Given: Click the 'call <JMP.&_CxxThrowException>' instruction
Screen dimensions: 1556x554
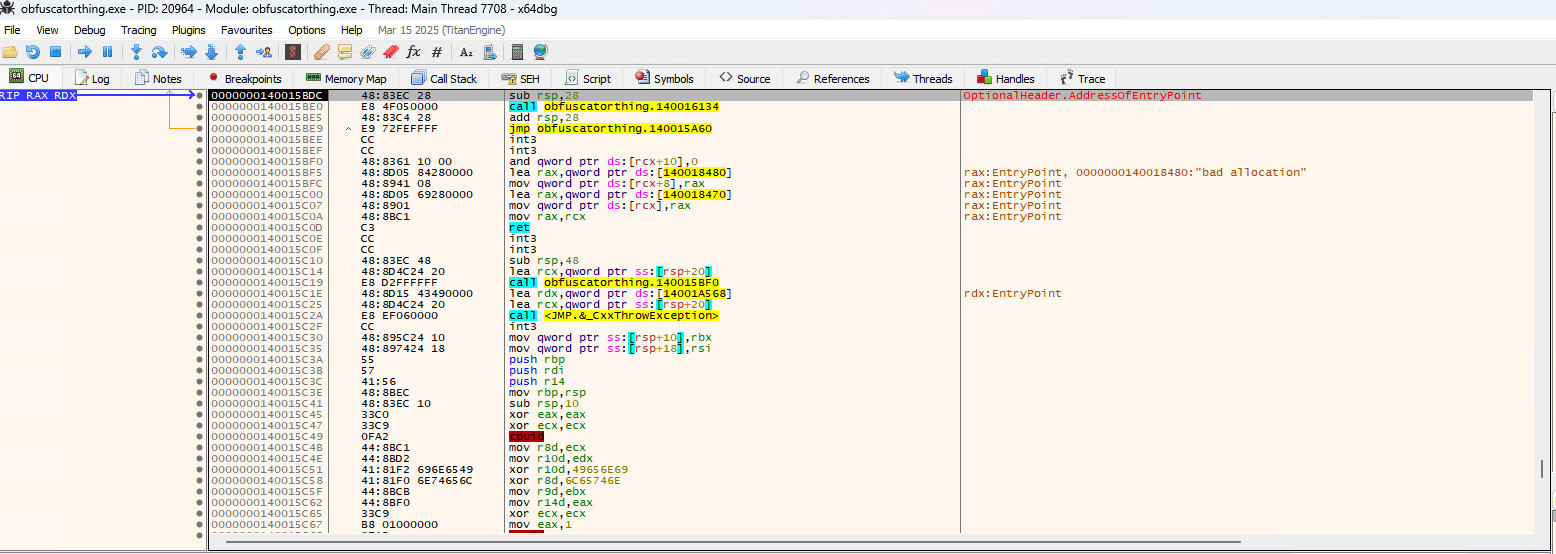Looking at the screenshot, I should [613, 315].
